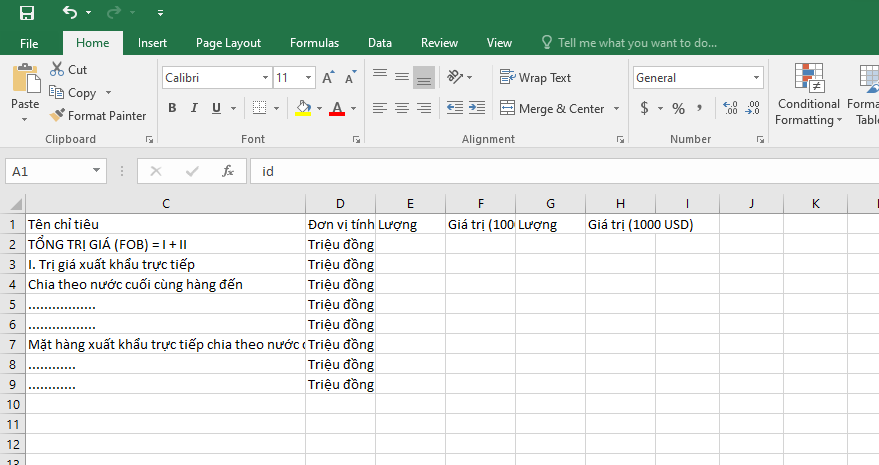
Task: Open the text Orientation options
Action: coord(459,77)
